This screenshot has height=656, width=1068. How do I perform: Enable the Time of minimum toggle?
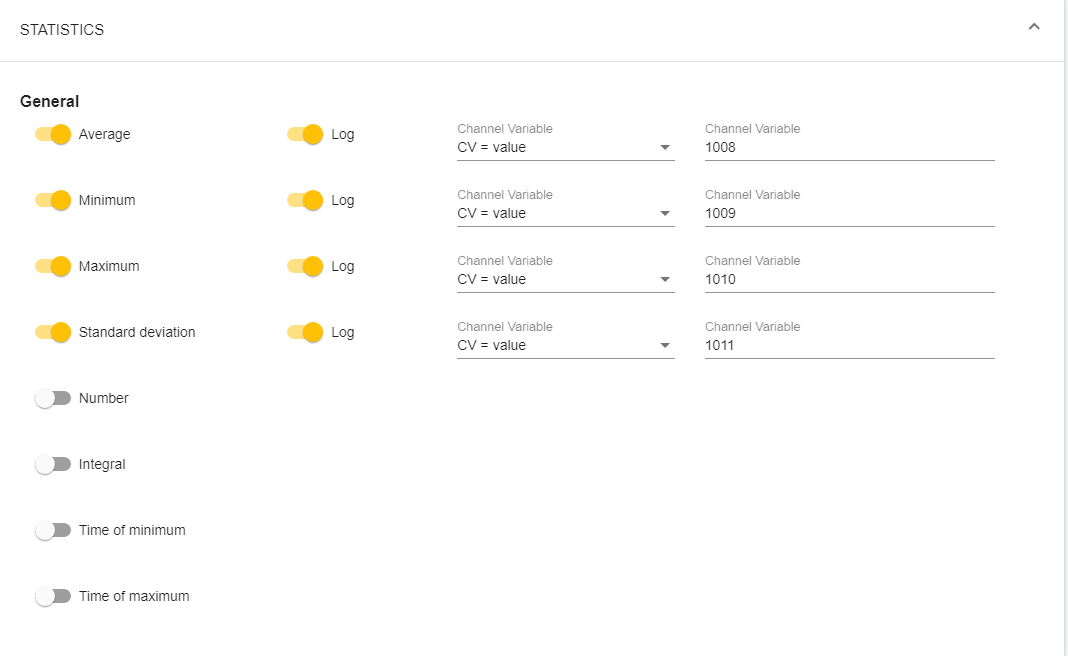click(53, 530)
